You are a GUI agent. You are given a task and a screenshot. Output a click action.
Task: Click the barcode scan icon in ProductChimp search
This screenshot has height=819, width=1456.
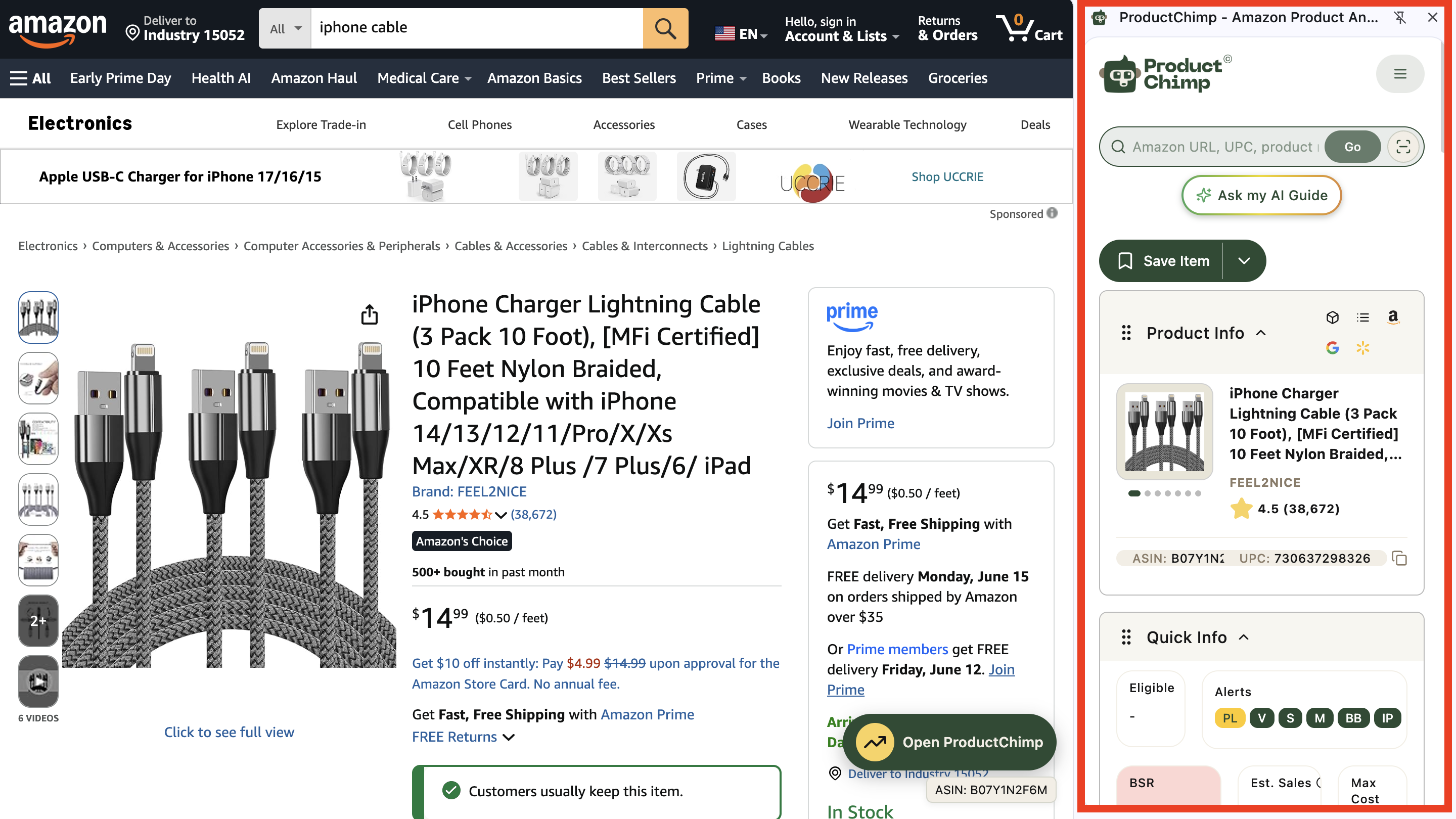coord(1402,147)
